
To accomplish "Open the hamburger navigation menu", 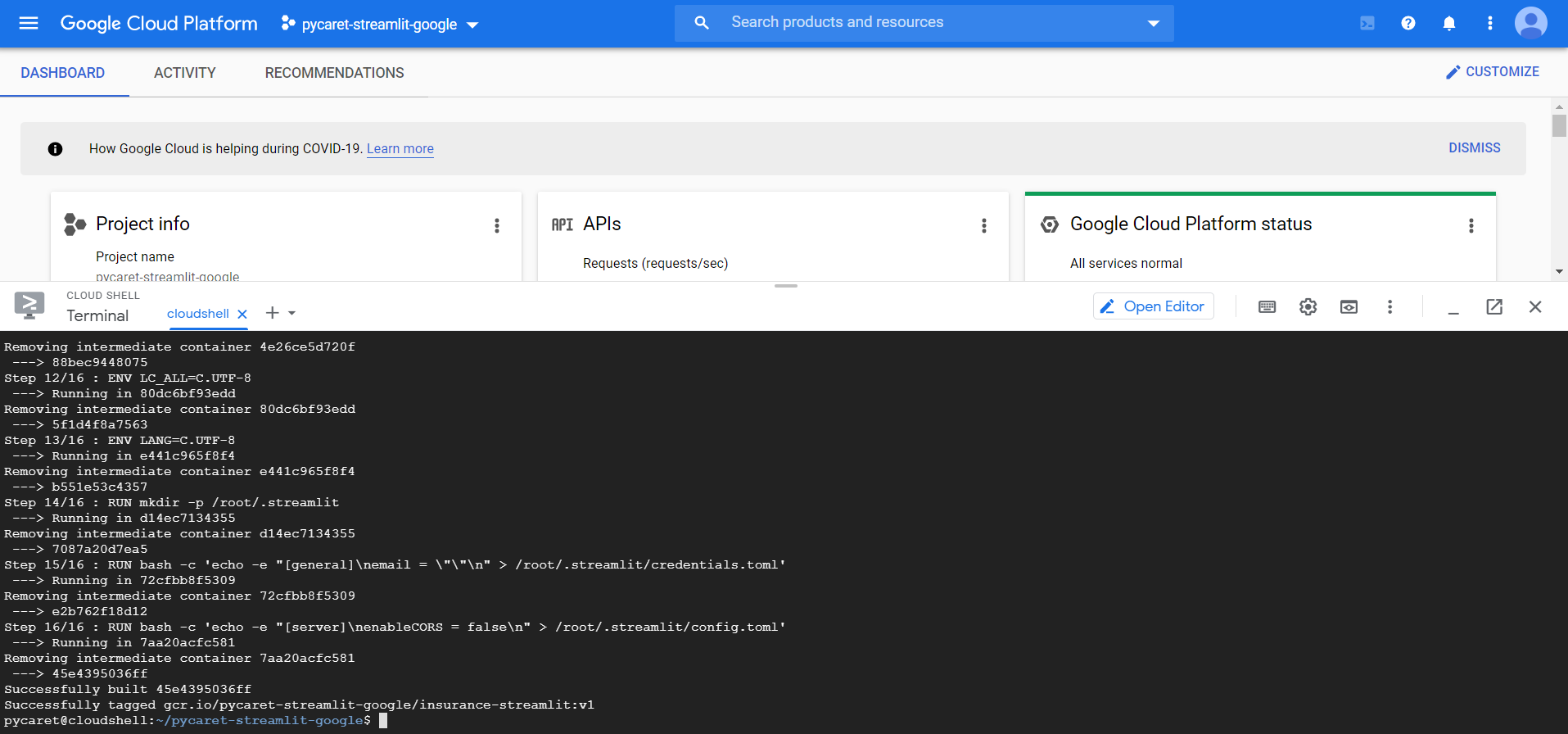I will coord(29,23).
